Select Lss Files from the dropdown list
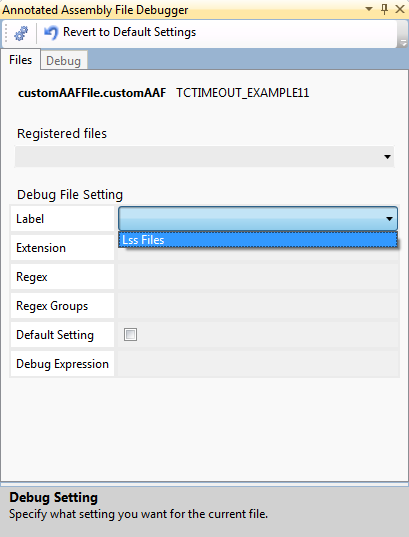 click(258, 240)
